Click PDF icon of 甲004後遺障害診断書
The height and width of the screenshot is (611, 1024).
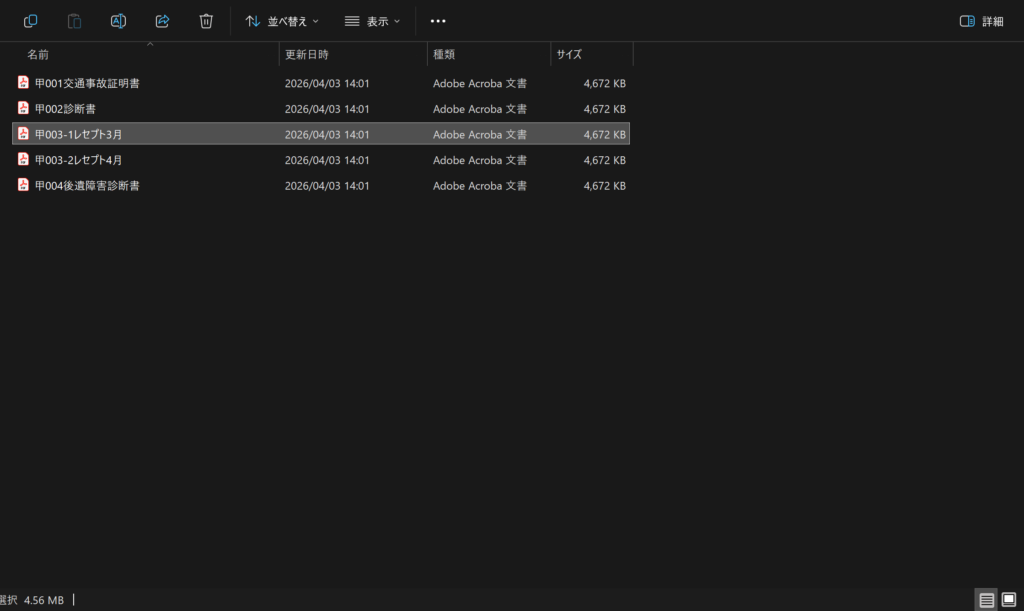pyautogui.click(x=24, y=185)
